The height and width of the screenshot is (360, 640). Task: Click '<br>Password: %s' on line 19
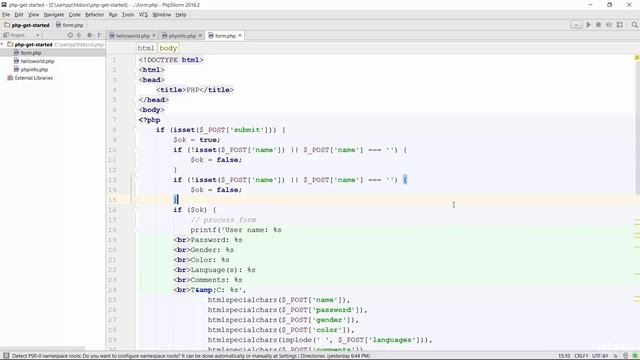tap(208, 240)
